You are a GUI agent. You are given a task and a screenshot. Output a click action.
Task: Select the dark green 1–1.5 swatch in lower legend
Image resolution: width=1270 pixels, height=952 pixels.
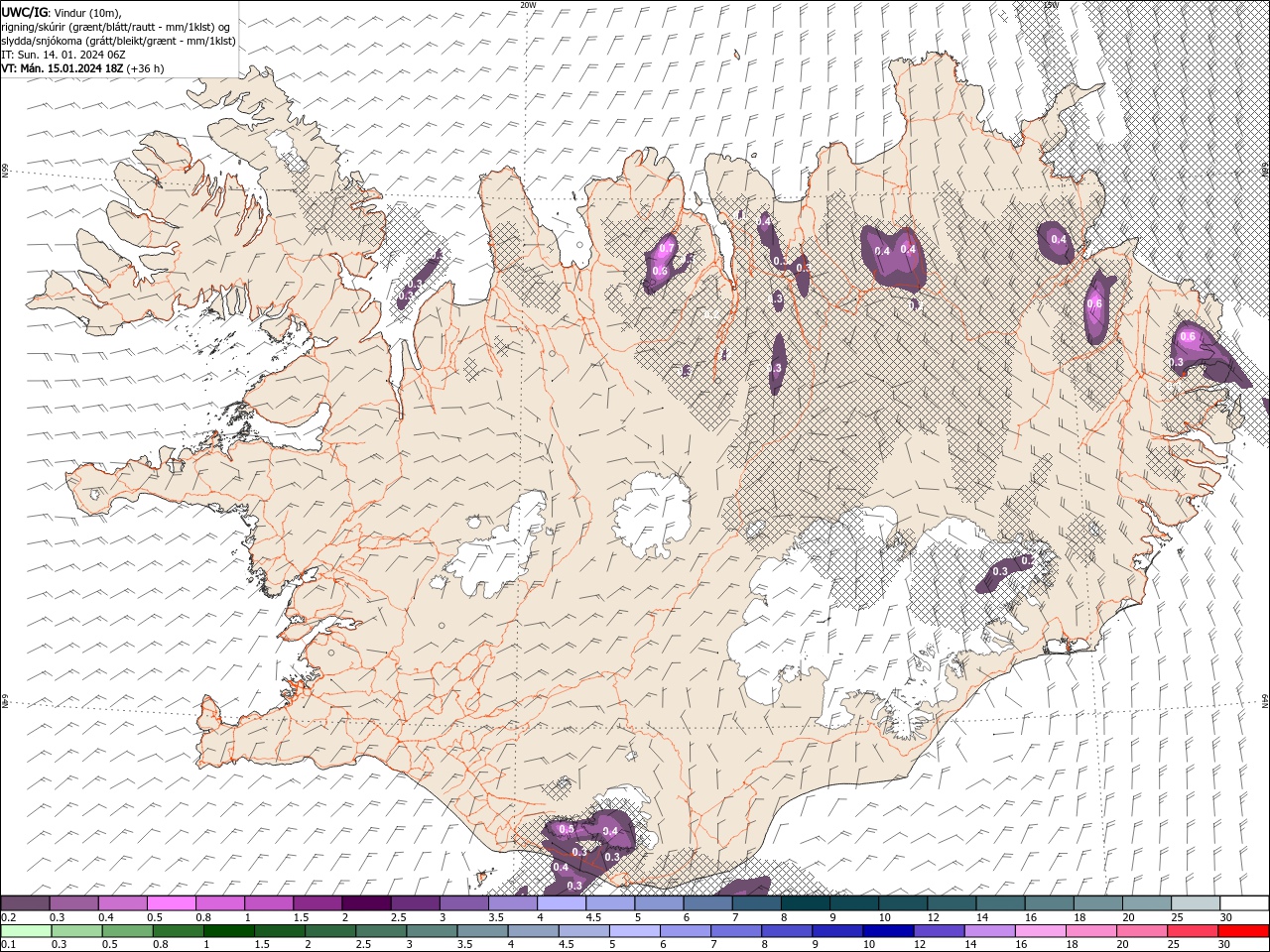(x=229, y=931)
